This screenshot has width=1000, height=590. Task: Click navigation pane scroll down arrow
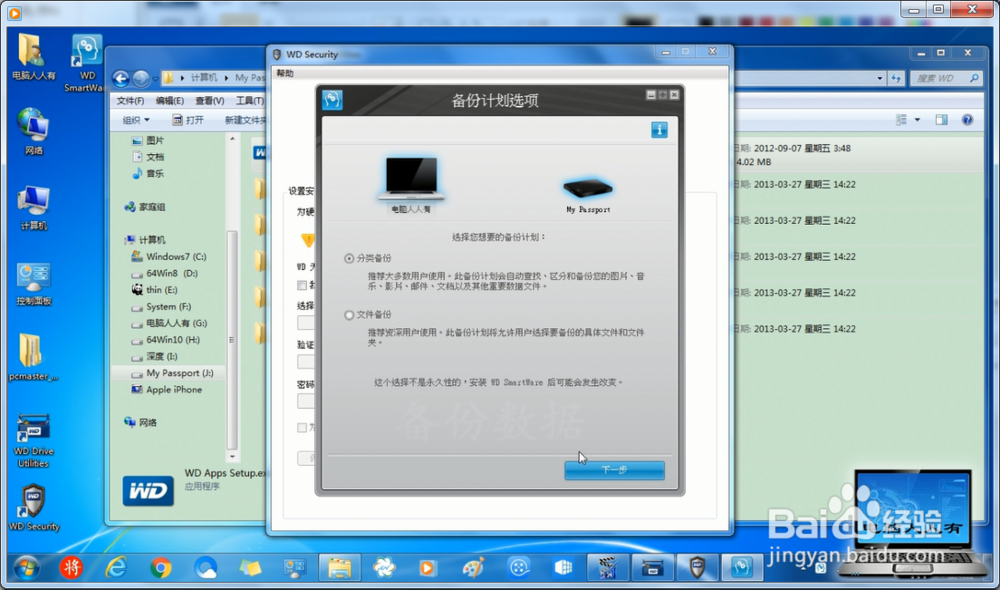point(232,457)
